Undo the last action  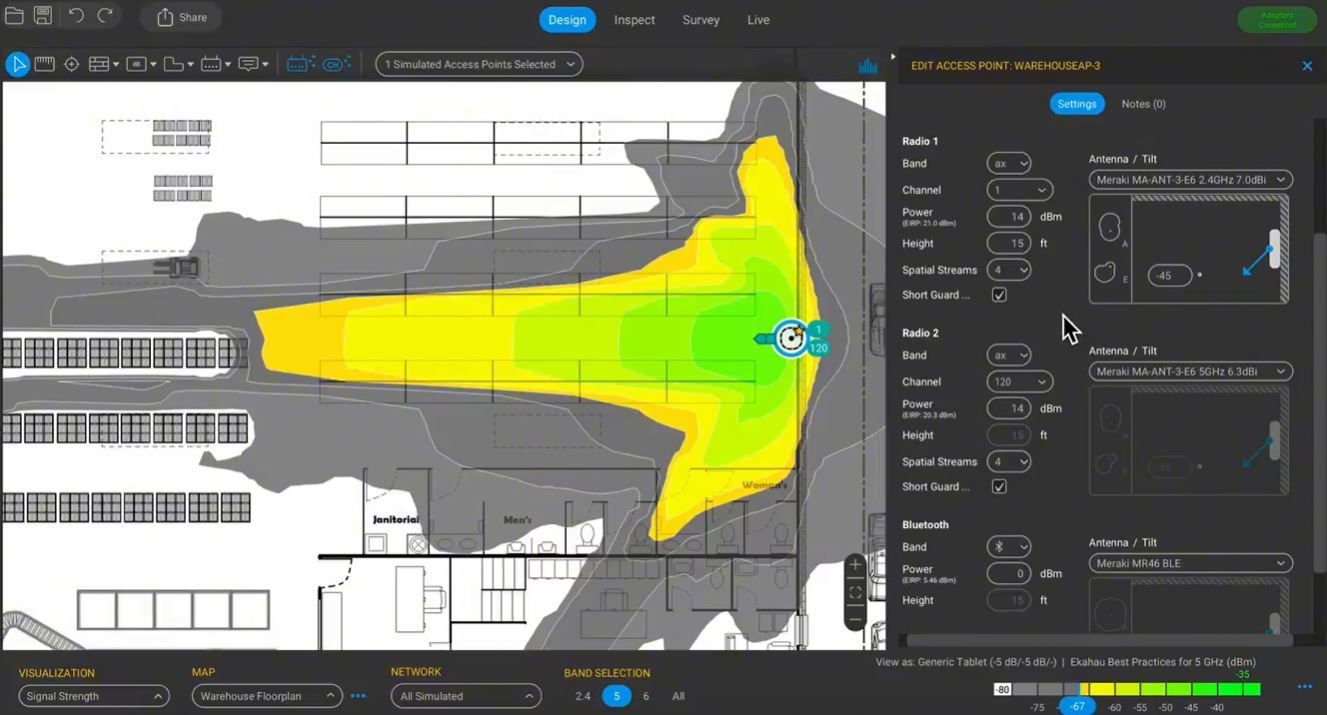(x=76, y=16)
